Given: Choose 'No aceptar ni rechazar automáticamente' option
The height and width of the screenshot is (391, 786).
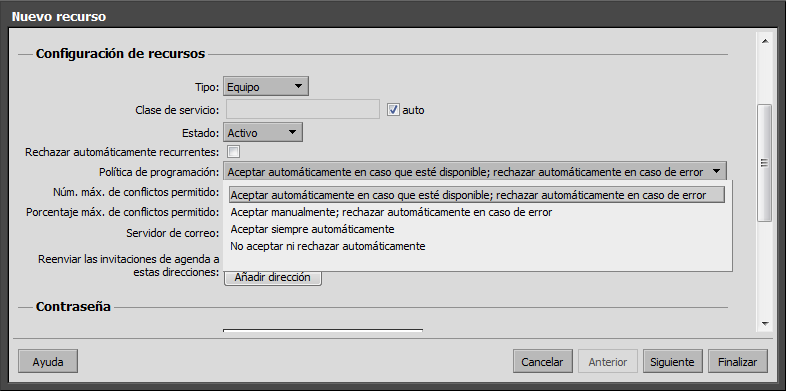Looking at the screenshot, I should point(328,247).
